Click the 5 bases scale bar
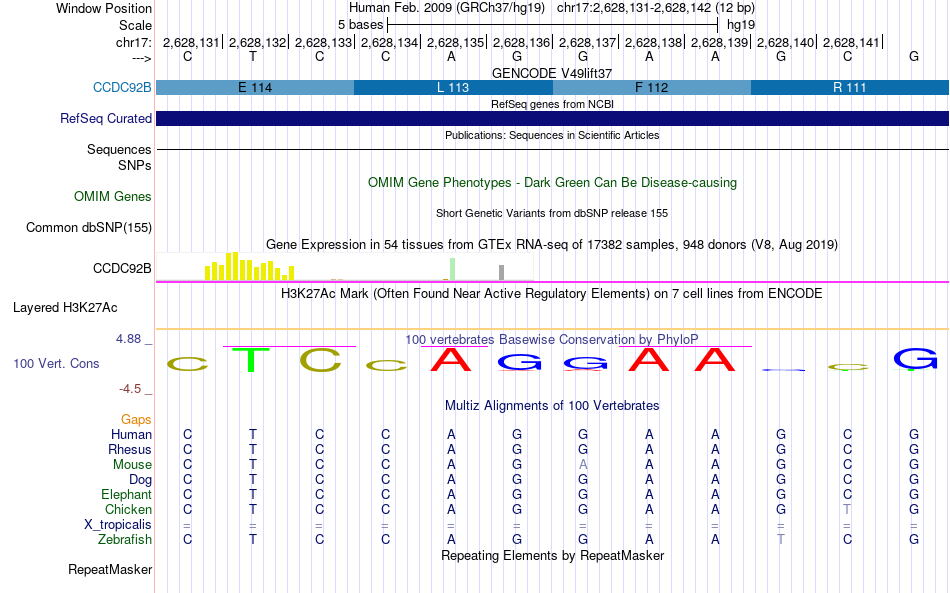The image size is (950, 593). [x=552, y=25]
